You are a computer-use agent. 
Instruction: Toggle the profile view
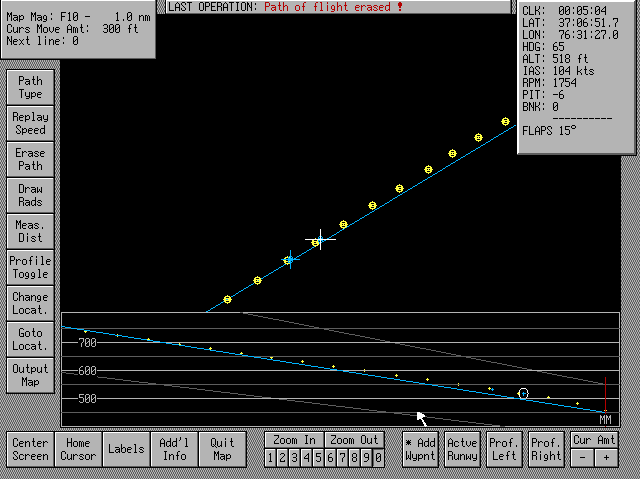tap(30, 267)
